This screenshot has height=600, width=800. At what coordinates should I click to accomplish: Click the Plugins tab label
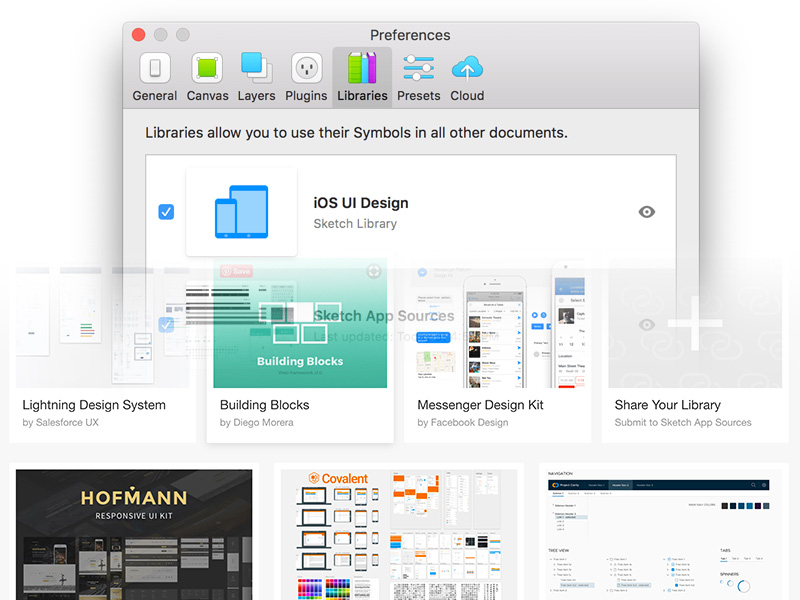click(306, 96)
